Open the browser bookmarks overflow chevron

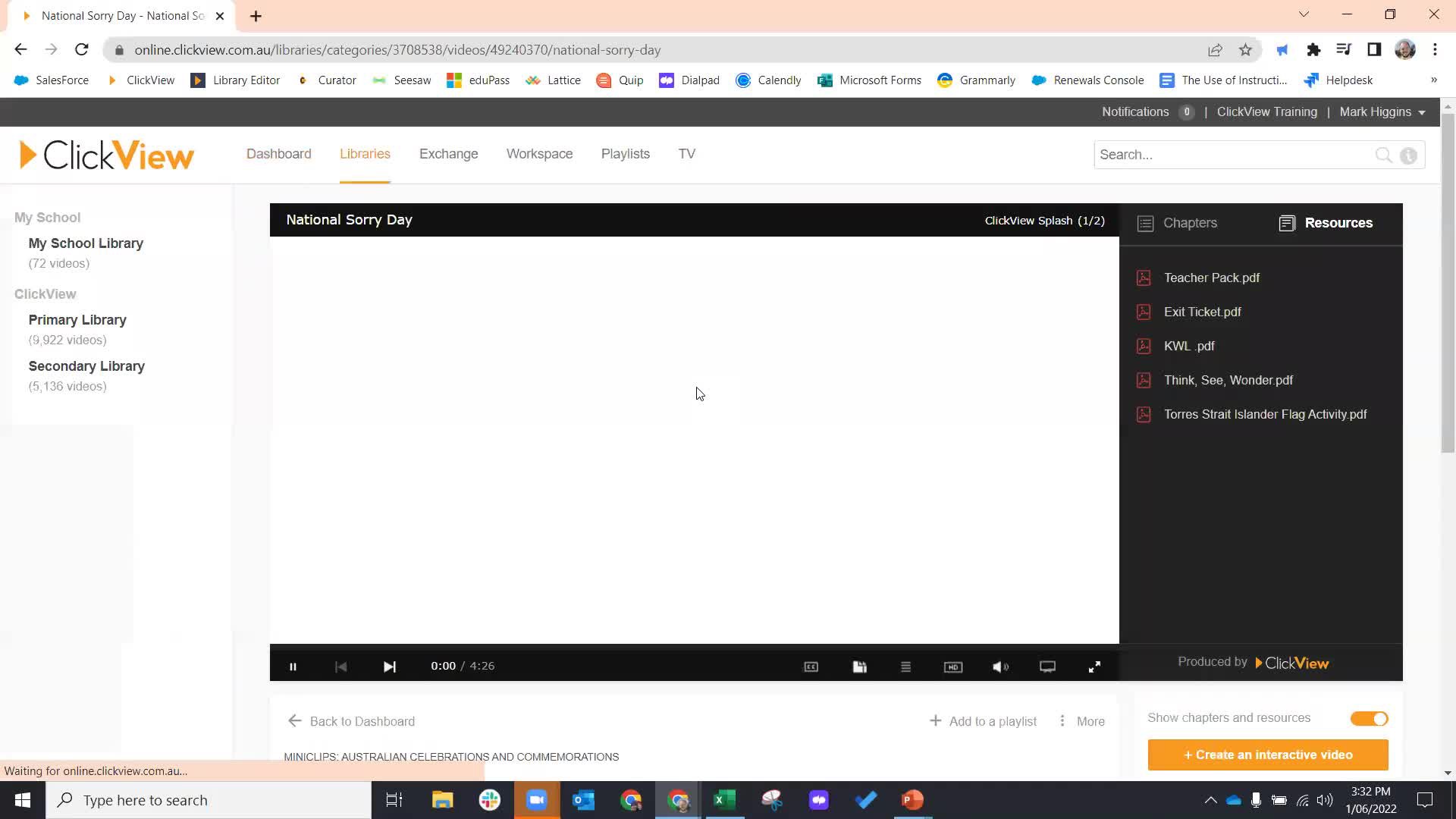tap(1434, 80)
